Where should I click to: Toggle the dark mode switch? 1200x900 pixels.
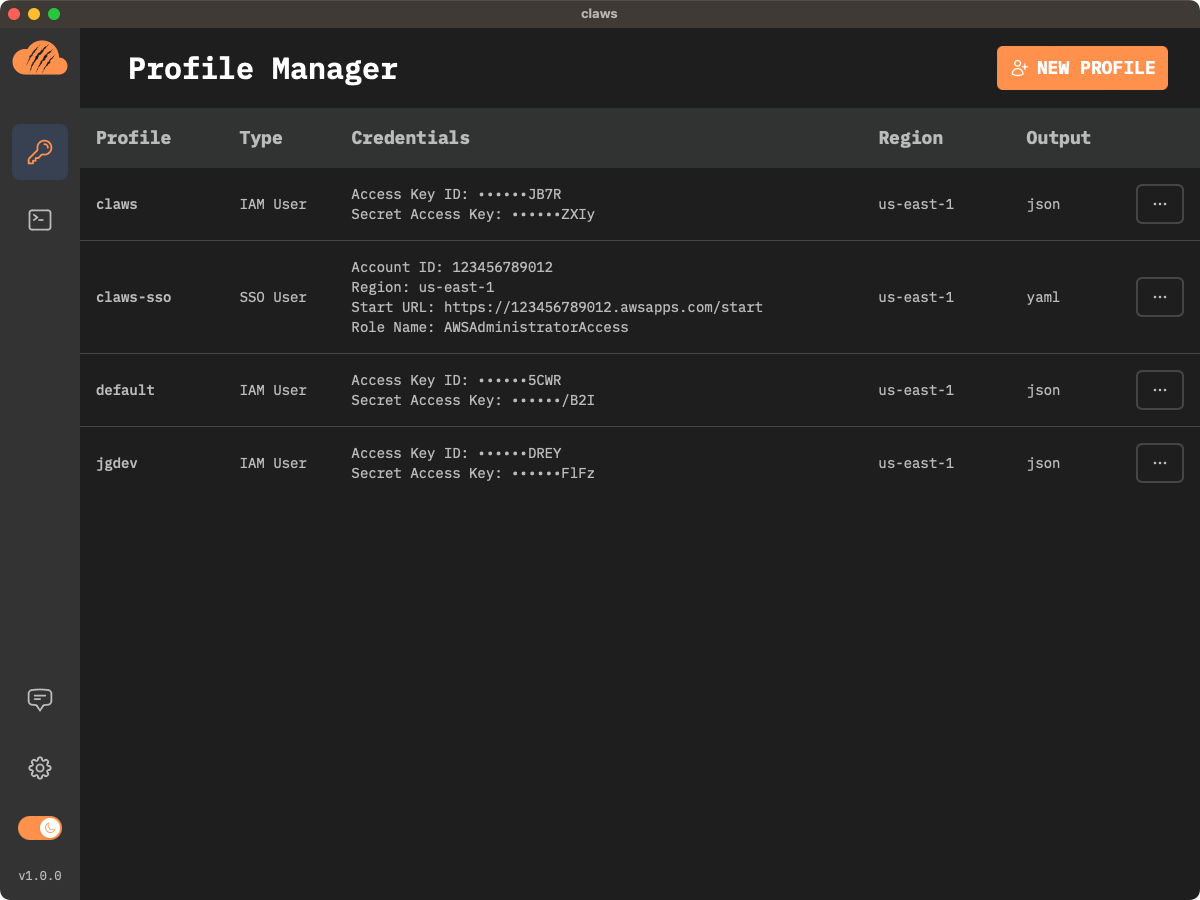[x=40, y=828]
